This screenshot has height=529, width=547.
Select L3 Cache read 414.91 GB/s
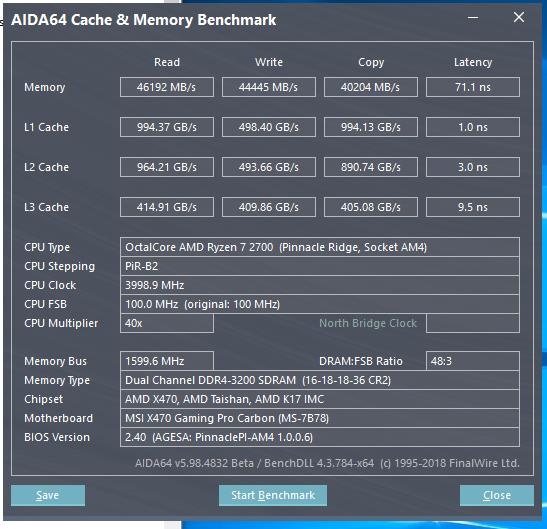(x=167, y=207)
